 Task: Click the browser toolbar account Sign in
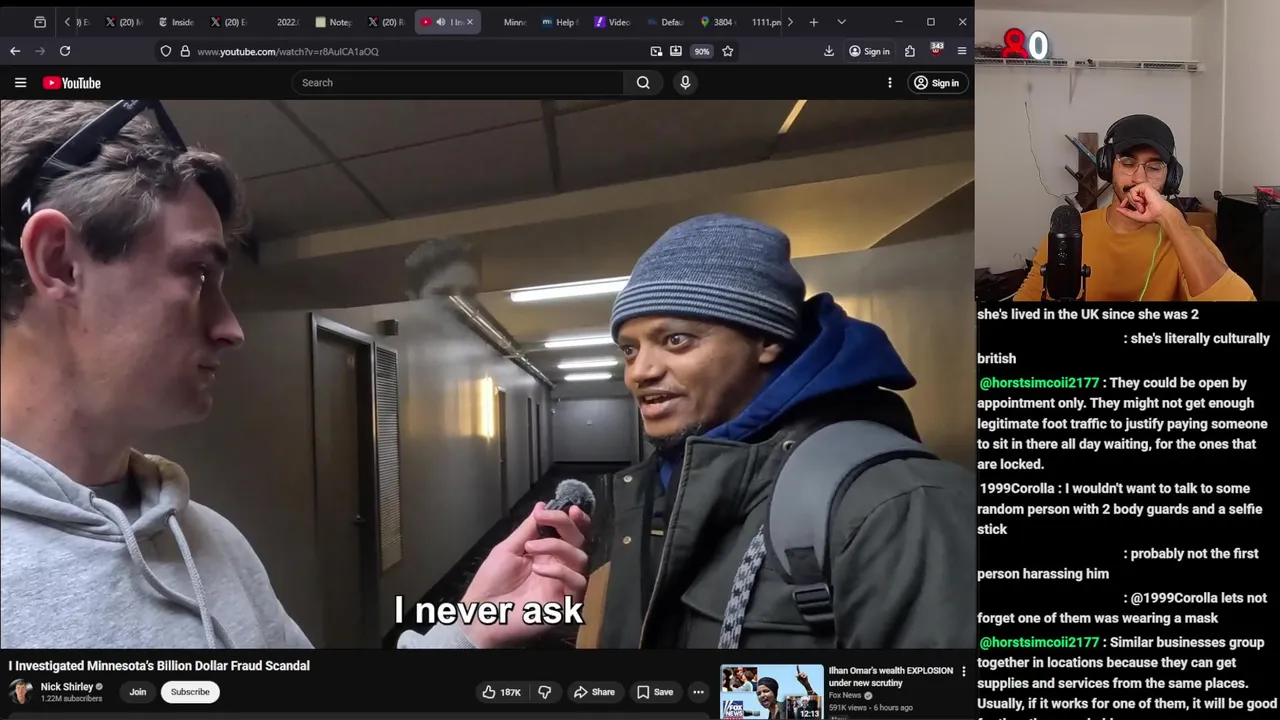[869, 51]
